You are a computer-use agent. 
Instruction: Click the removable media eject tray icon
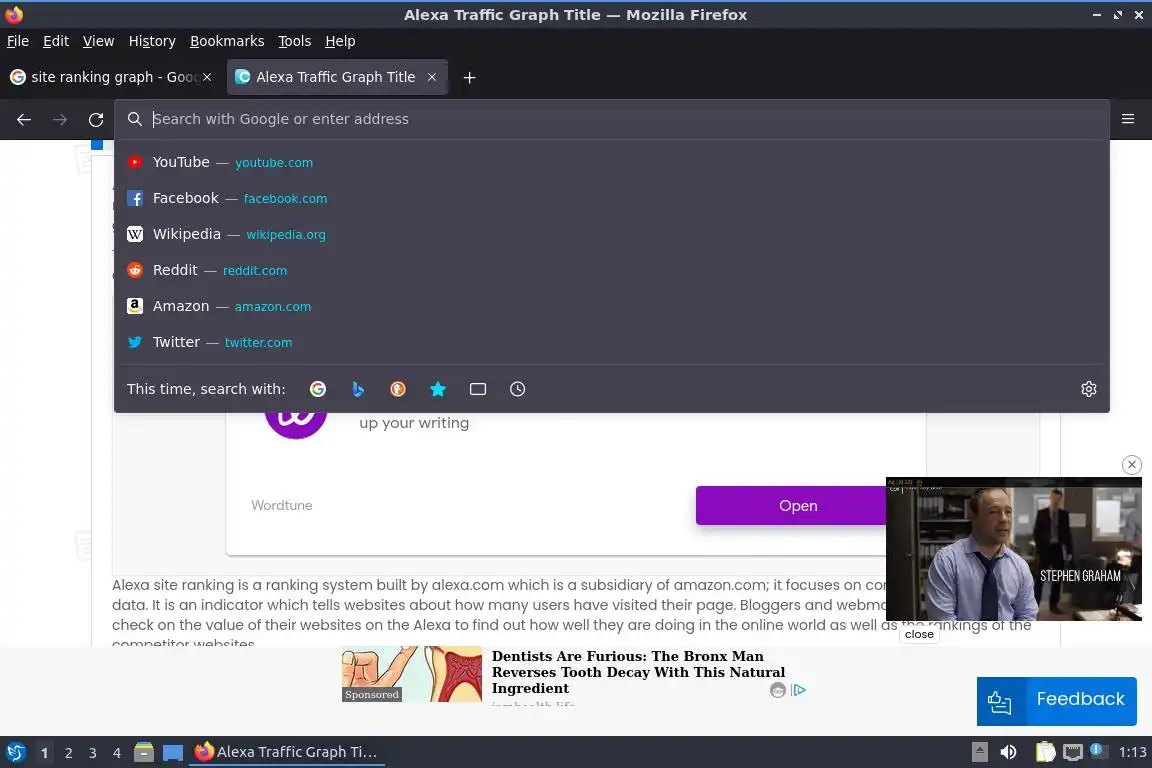click(980, 752)
